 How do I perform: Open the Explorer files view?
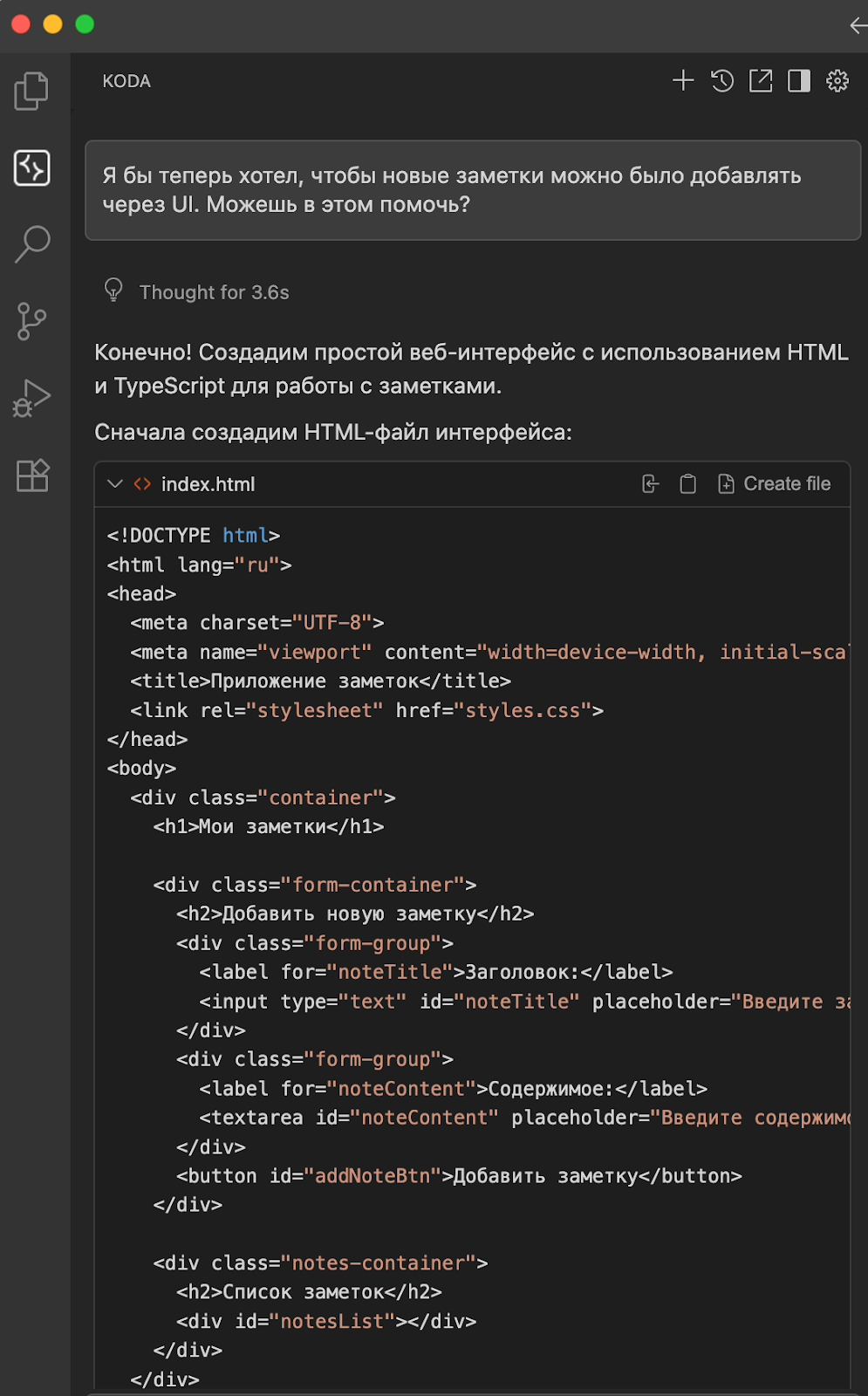click(31, 91)
